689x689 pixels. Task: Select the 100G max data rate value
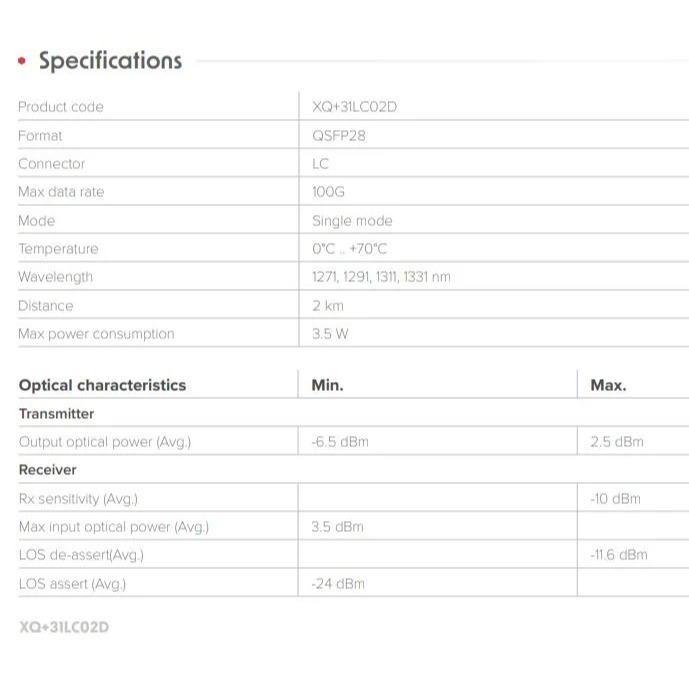point(328,192)
